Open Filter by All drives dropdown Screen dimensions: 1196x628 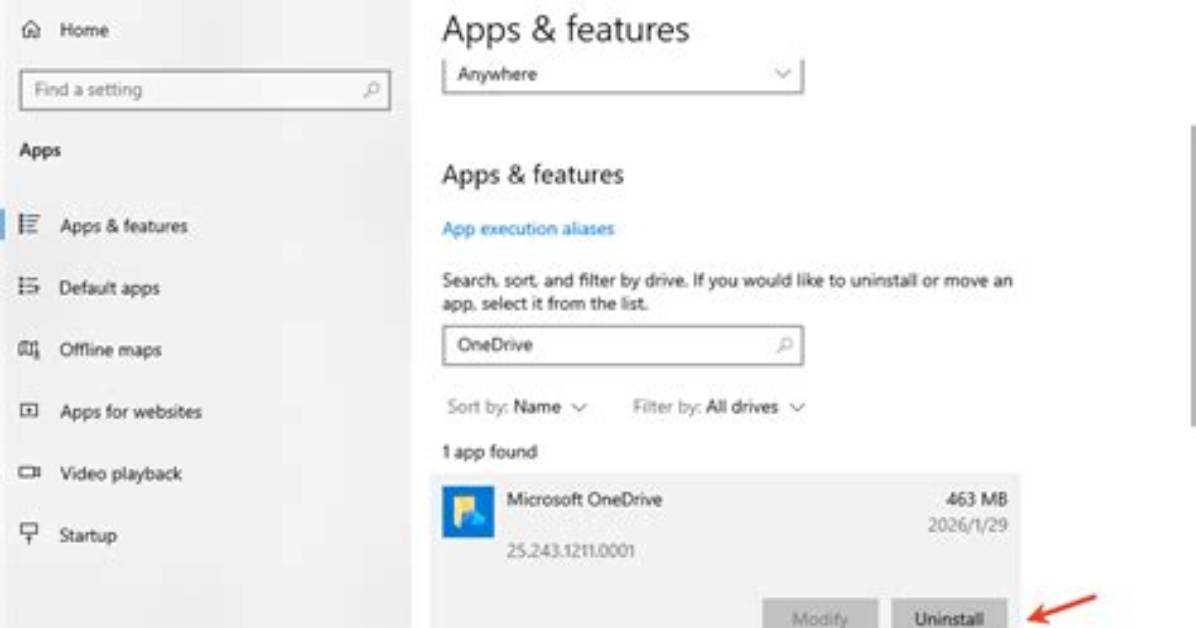coord(719,407)
